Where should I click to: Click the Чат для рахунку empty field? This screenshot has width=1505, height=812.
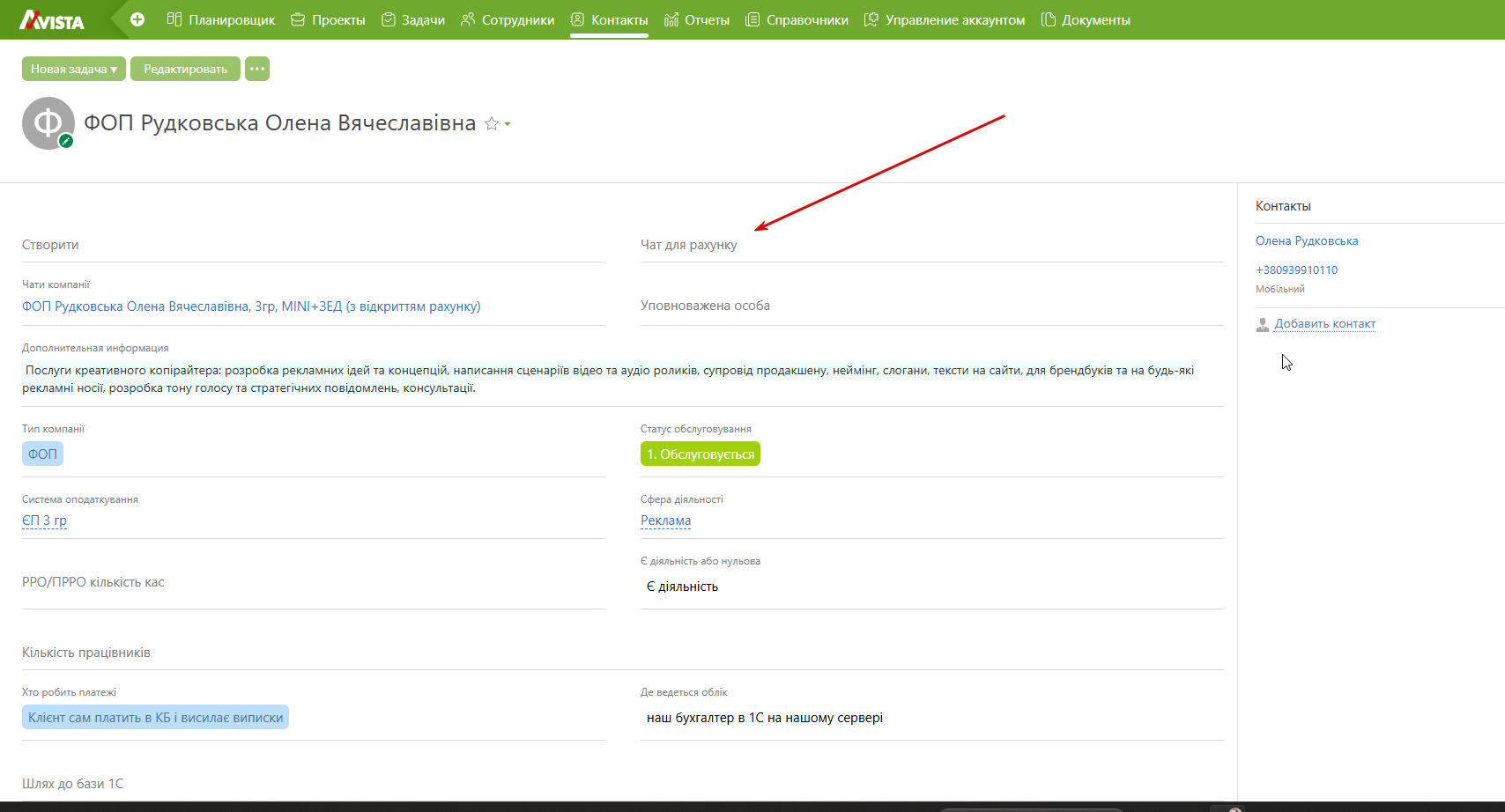tap(931, 245)
